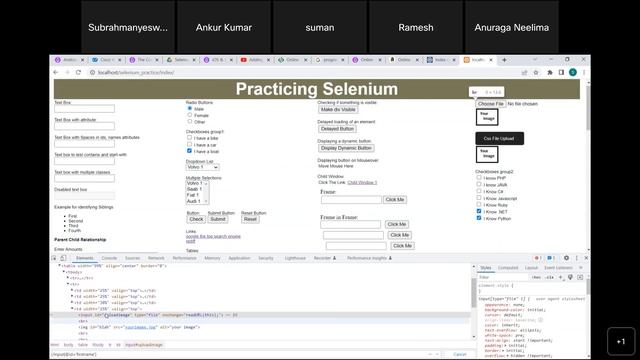640x360 pixels.
Task: Expand the border property in Styles
Action: click(x=502, y=351)
